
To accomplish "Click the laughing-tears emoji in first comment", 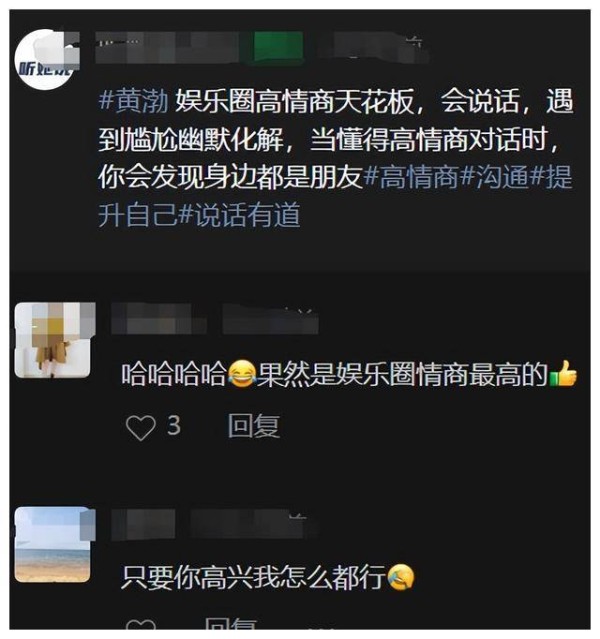I will click(242, 374).
